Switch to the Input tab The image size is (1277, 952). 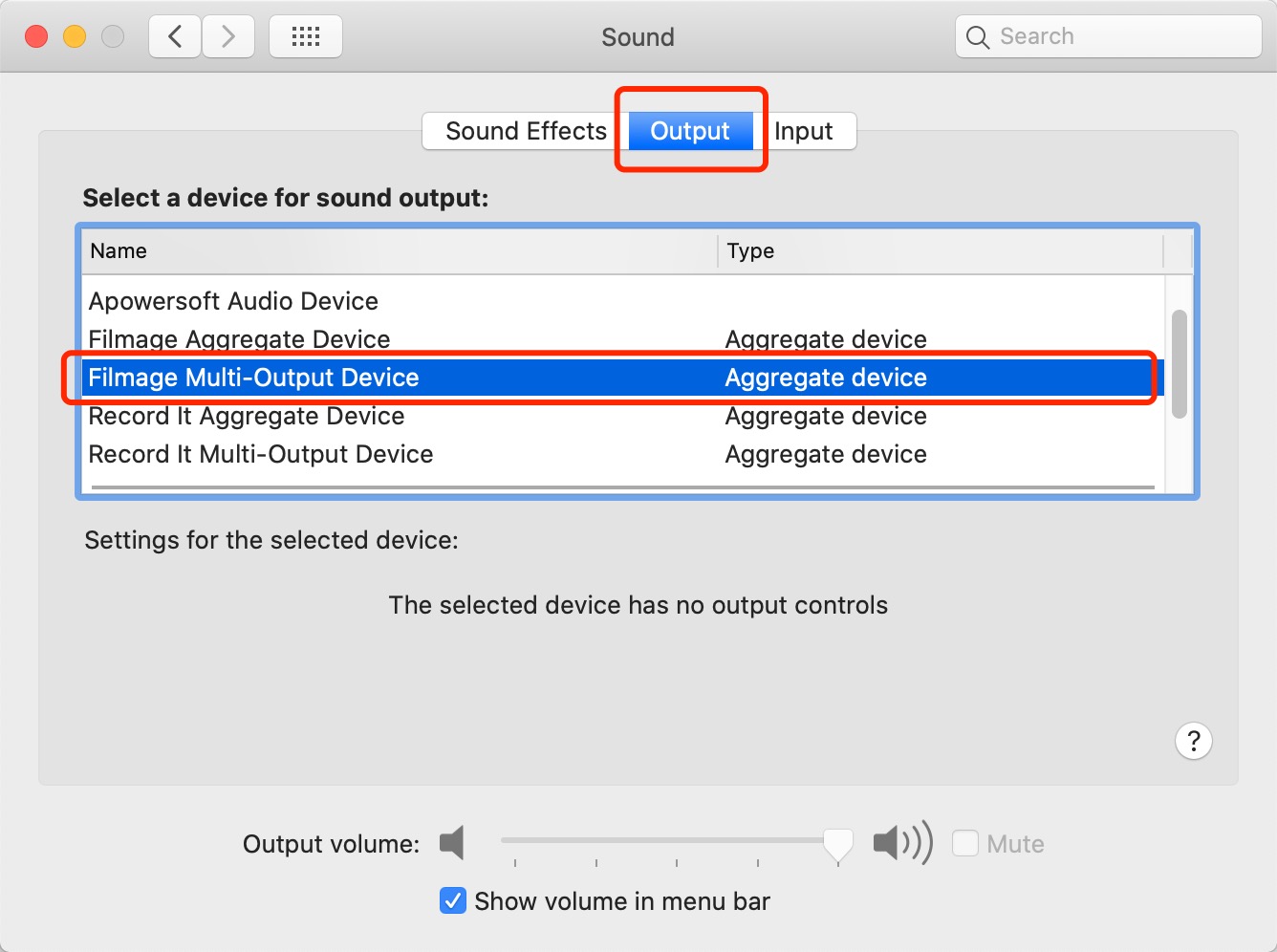pos(804,131)
